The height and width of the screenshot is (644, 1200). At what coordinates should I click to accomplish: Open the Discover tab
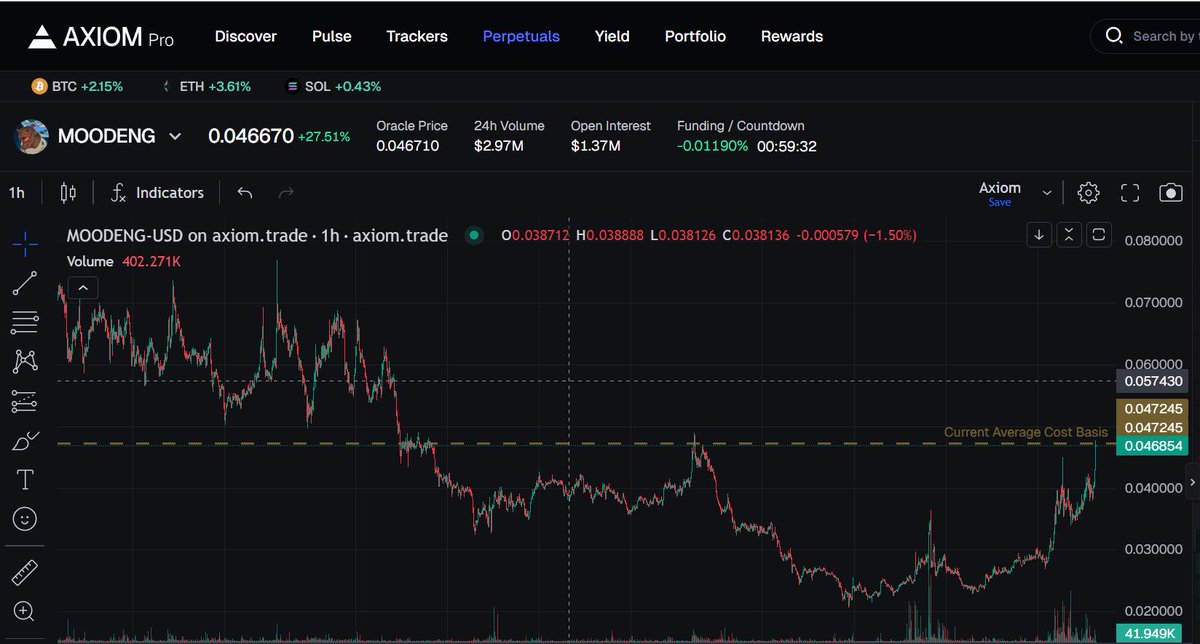[x=246, y=37]
